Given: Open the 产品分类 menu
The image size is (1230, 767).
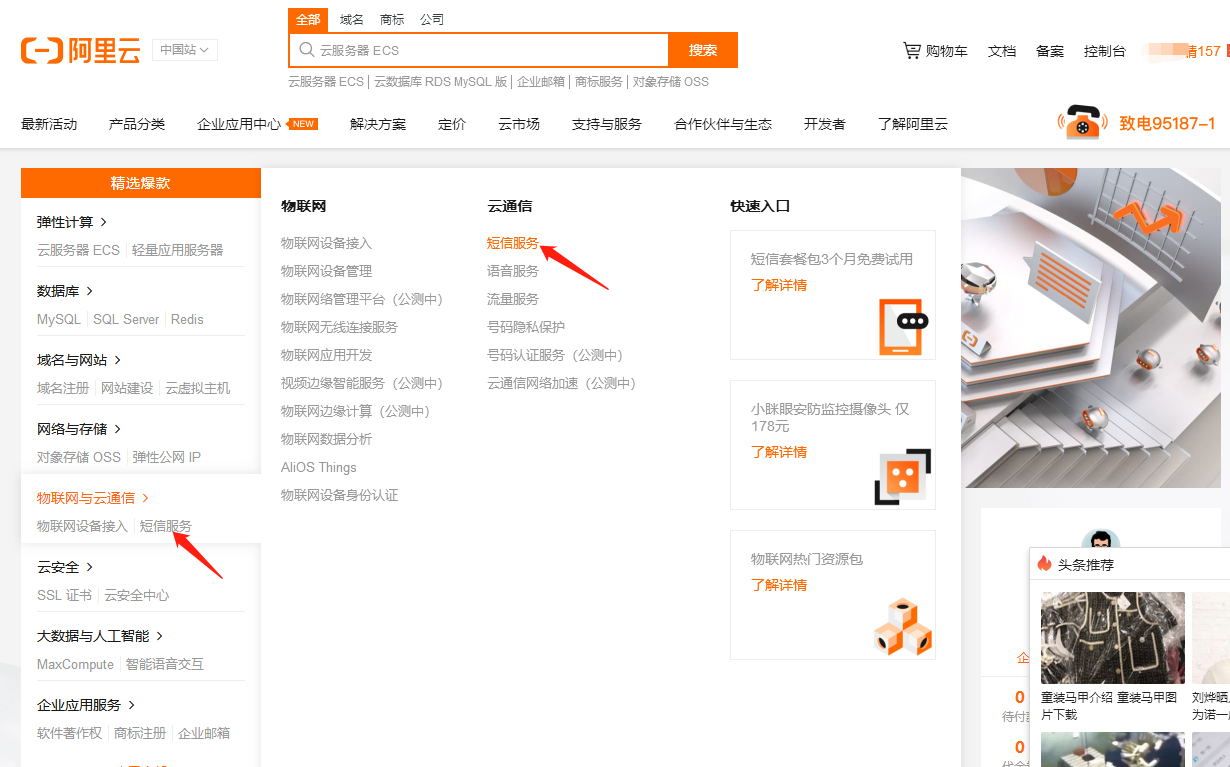Looking at the screenshot, I should coord(137,124).
